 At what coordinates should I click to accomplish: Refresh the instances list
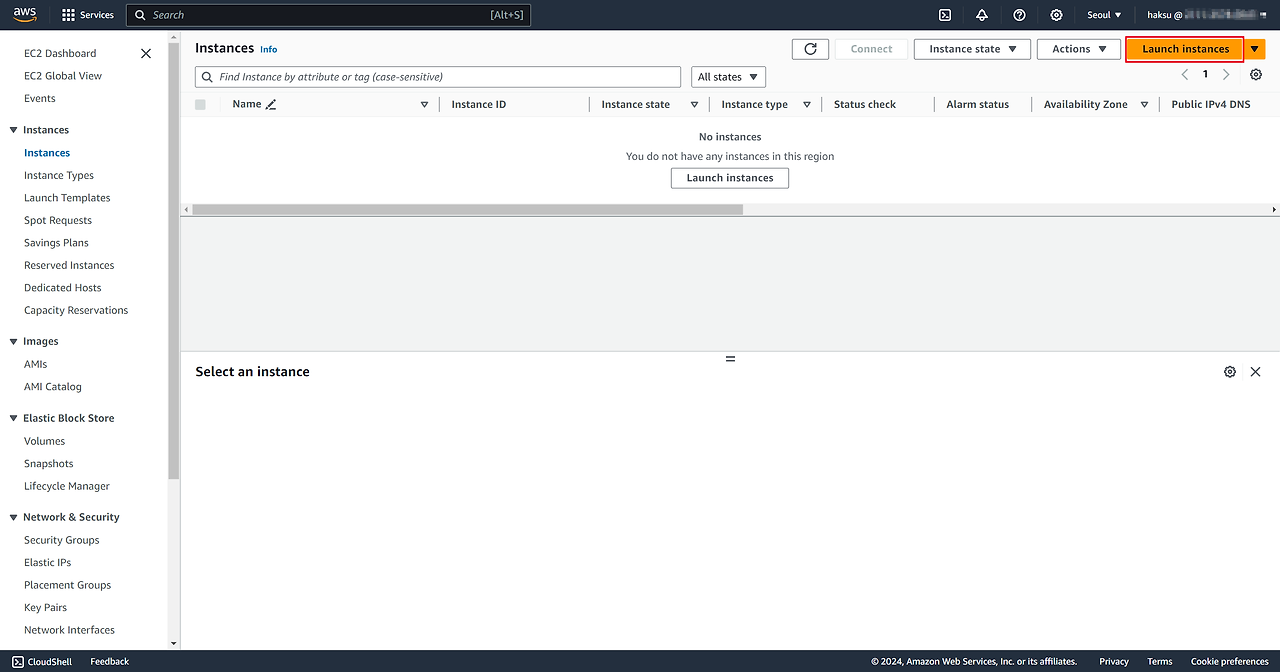(x=810, y=49)
